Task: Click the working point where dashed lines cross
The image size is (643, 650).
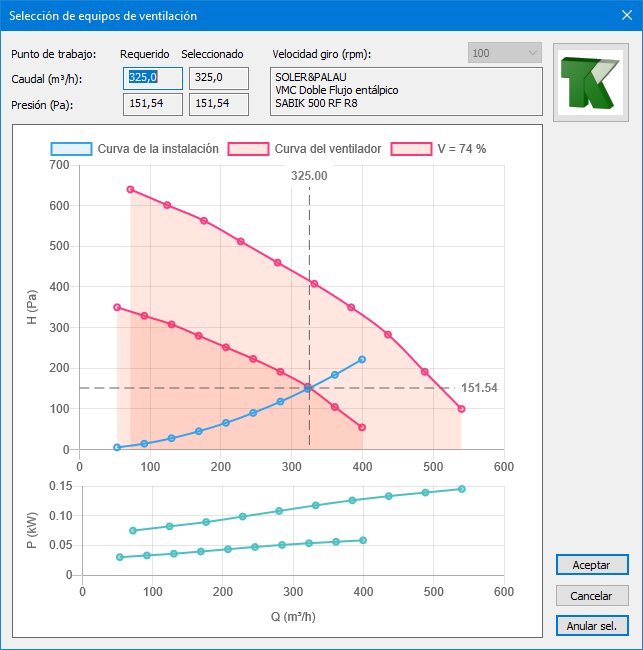Action: click(x=309, y=388)
